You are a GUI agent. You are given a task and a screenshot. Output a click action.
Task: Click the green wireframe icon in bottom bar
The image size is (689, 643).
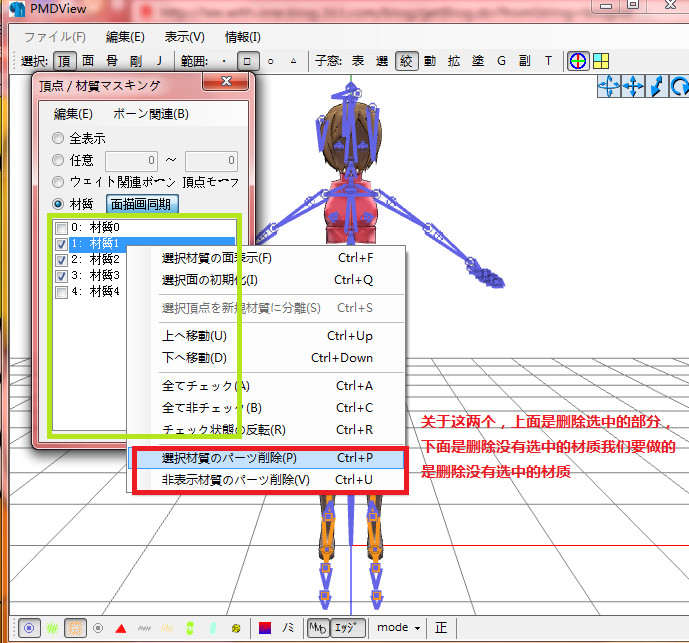click(52, 628)
